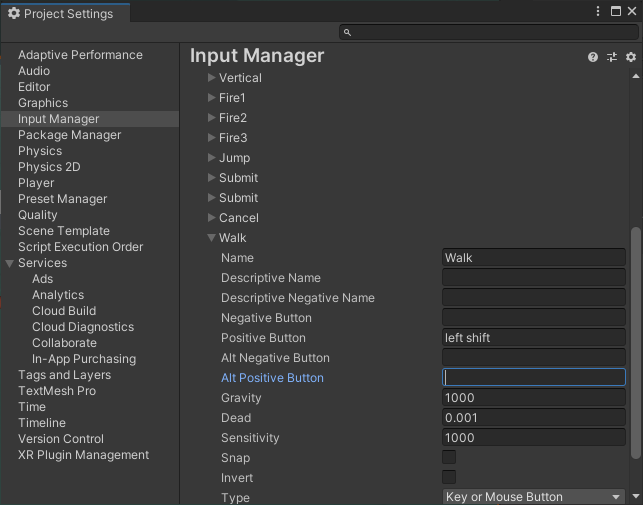The width and height of the screenshot is (643, 505).
Task: Click the scrollbar down arrow
Action: point(636,496)
